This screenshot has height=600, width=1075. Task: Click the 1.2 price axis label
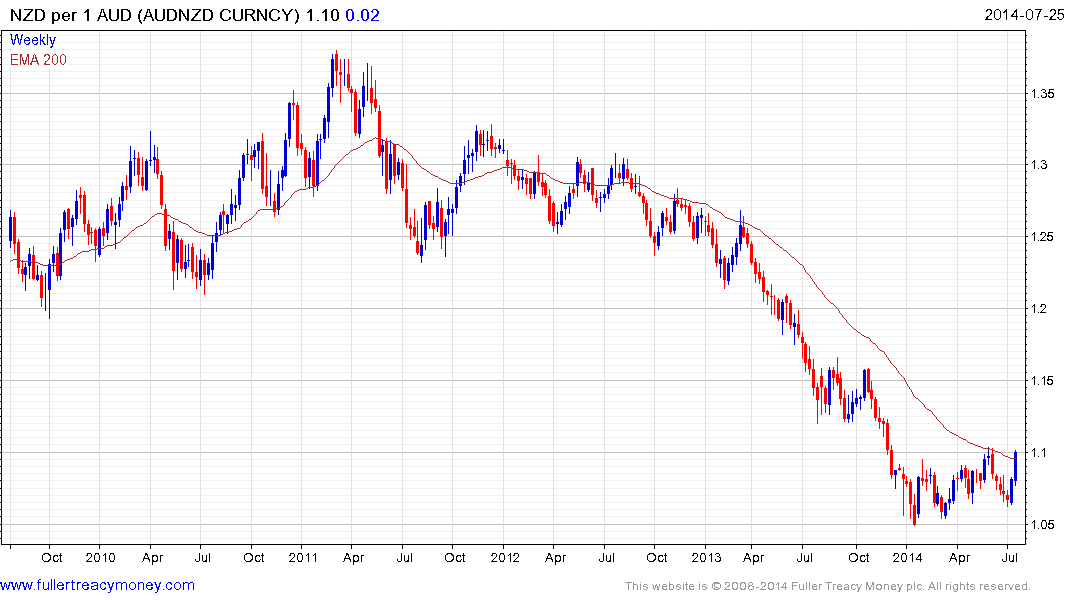click(x=1039, y=309)
